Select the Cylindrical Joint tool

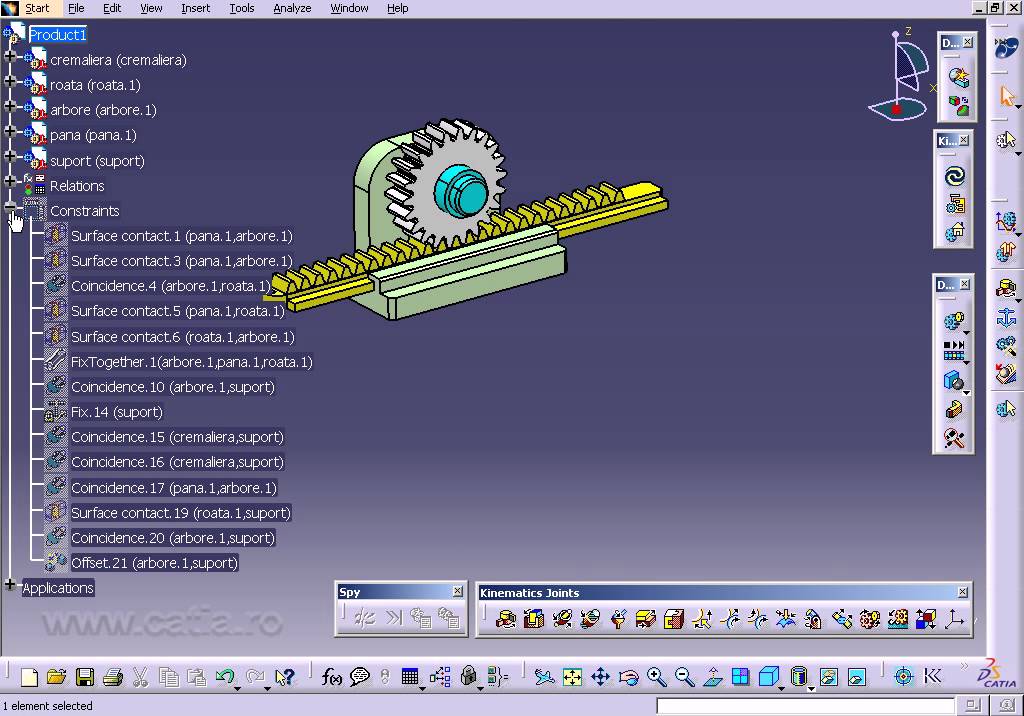[562, 618]
